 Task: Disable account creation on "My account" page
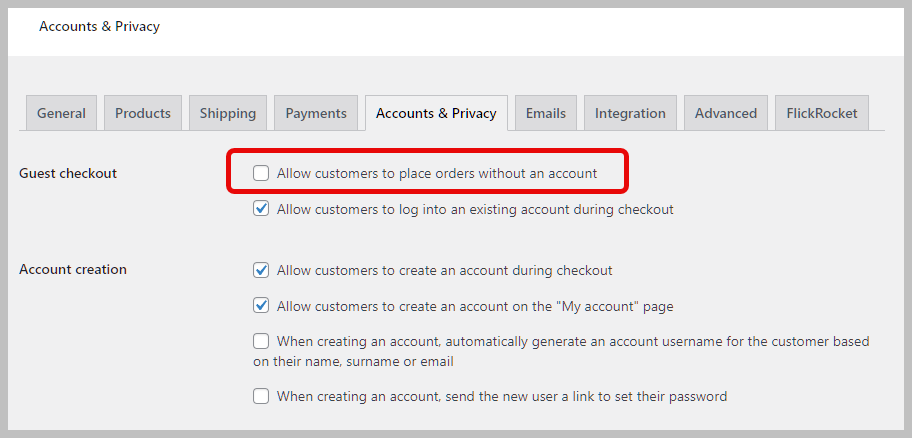click(x=261, y=306)
